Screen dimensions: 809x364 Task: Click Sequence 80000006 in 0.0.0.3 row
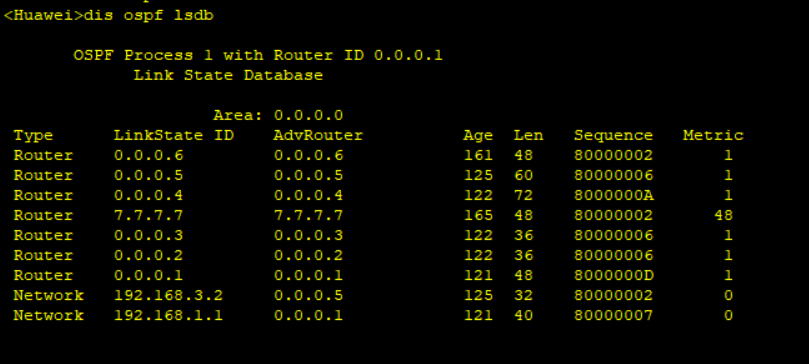(x=614, y=236)
